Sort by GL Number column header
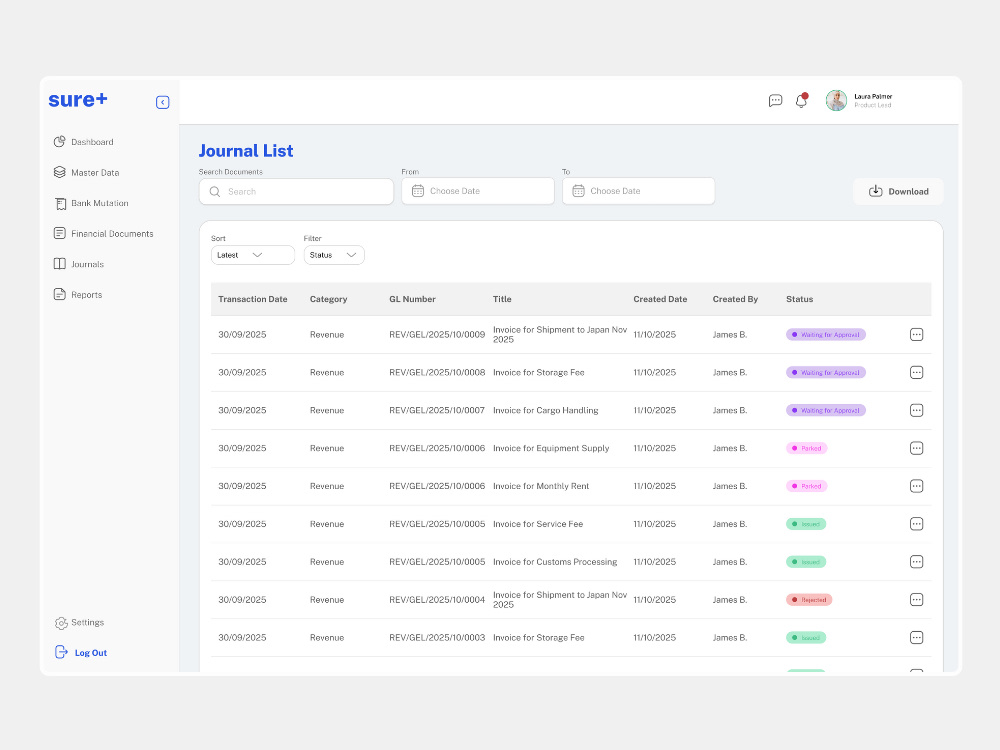 (412, 299)
